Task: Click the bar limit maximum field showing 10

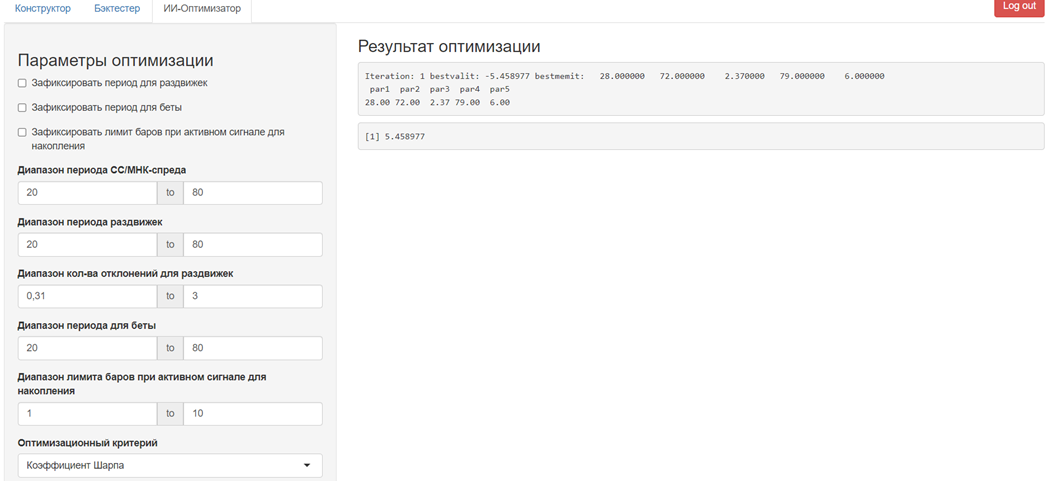Action: (x=253, y=414)
